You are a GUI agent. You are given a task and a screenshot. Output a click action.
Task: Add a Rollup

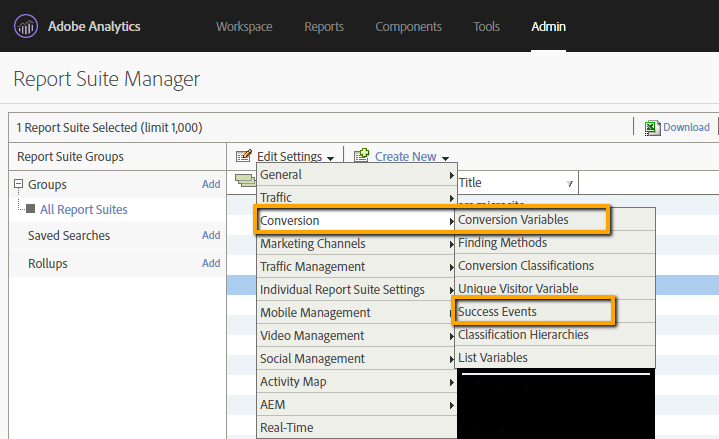(x=211, y=263)
